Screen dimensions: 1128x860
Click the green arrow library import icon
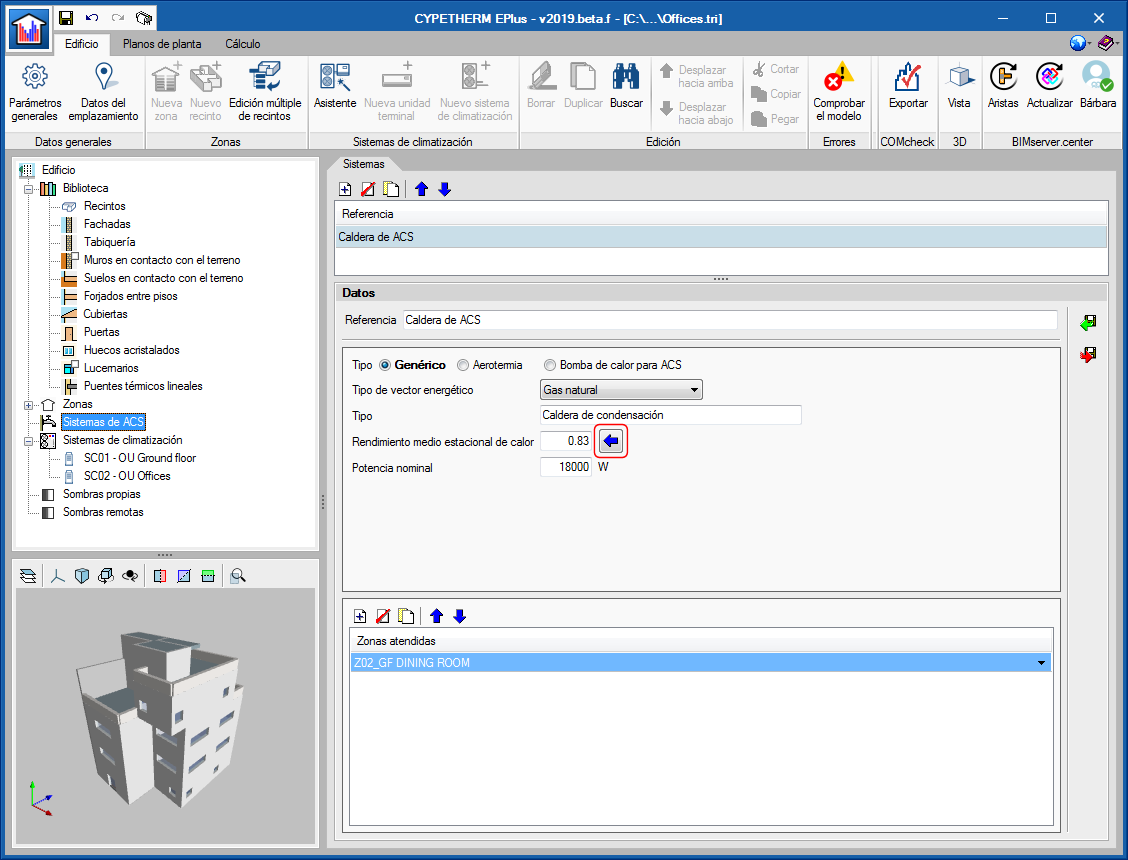(x=1088, y=322)
